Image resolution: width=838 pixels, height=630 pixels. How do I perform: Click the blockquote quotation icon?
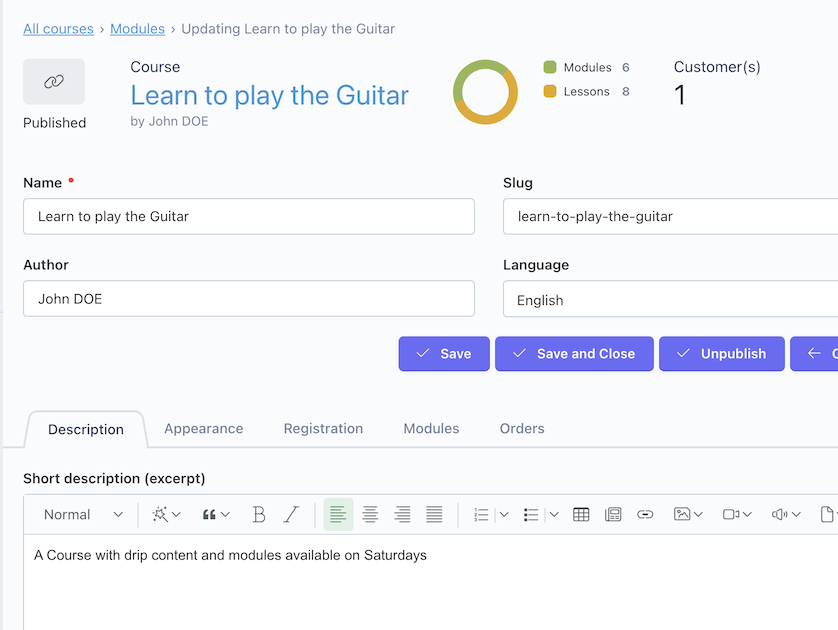coord(209,514)
